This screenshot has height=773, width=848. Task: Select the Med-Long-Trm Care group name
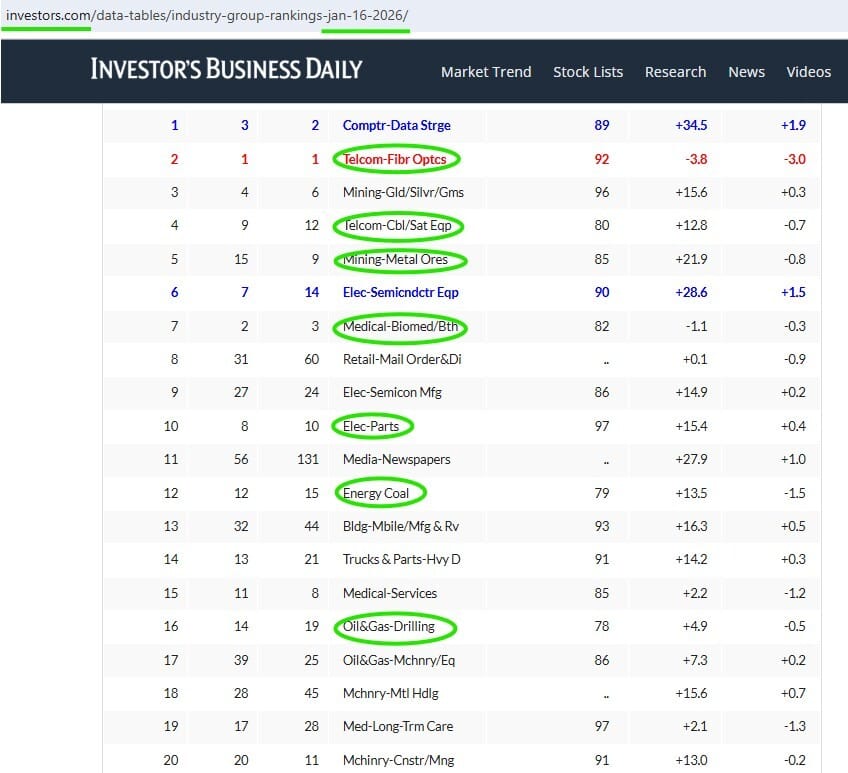point(398,727)
